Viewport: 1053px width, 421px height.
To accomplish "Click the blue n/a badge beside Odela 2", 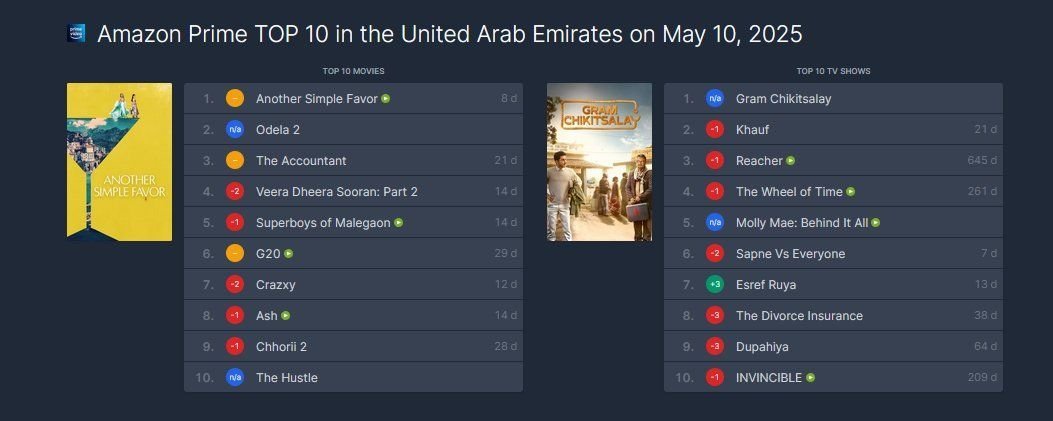I will click(x=235, y=130).
